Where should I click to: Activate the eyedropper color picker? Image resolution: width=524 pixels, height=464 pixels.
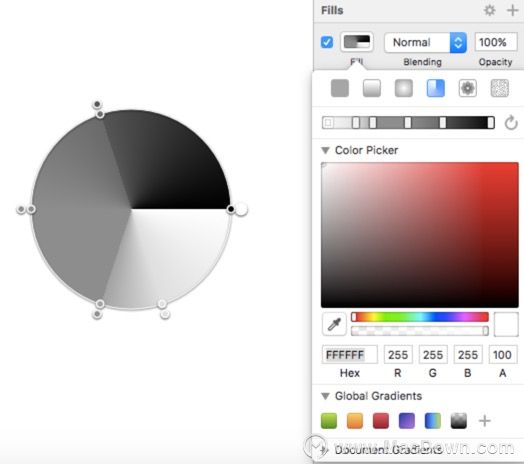click(x=334, y=324)
